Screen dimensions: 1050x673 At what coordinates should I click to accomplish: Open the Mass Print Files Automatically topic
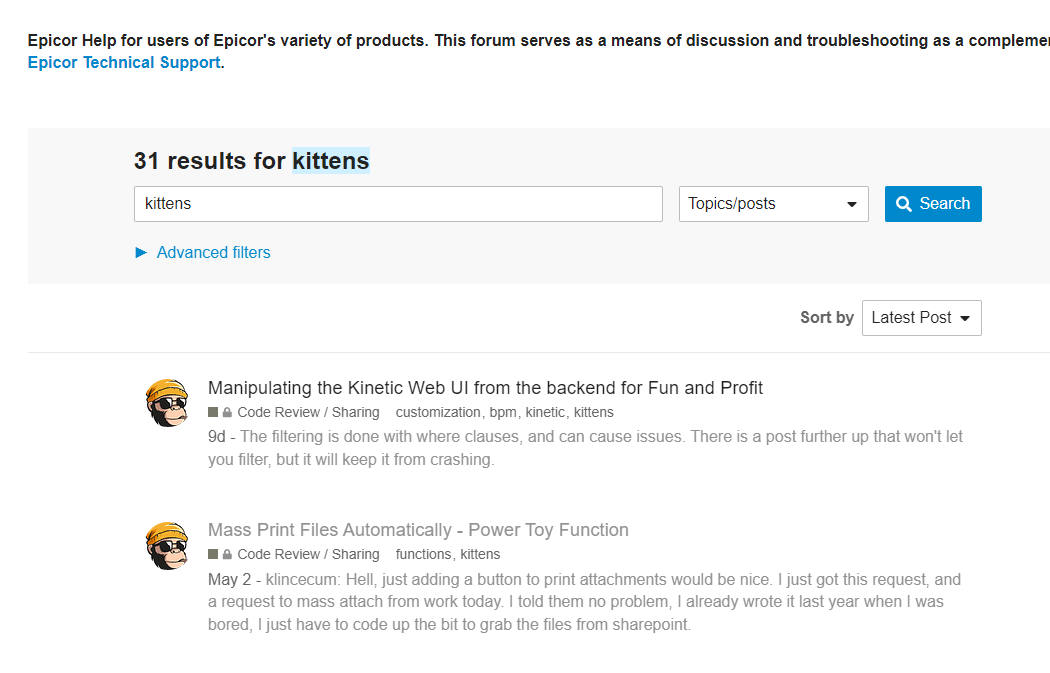(x=418, y=530)
